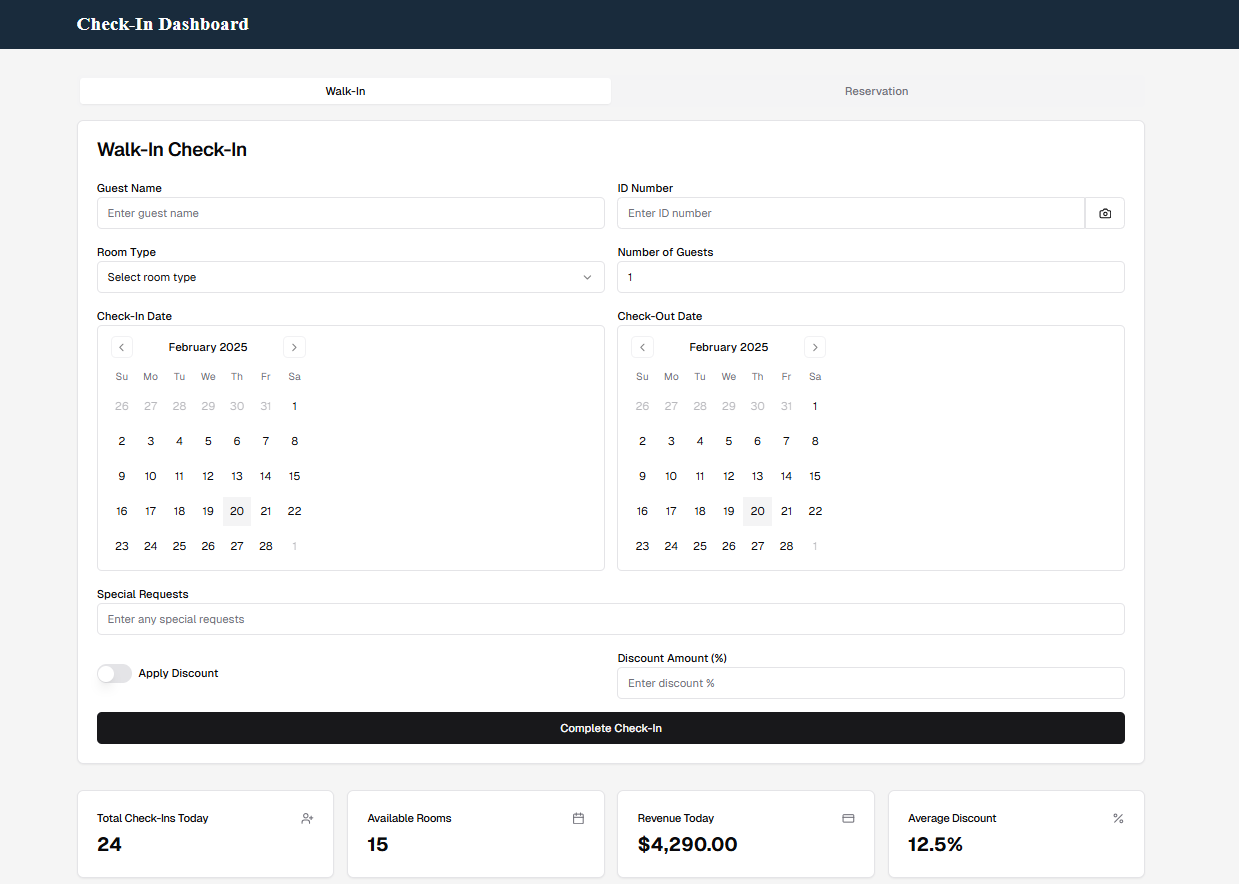
Task: Click the Check-In Dashboard title
Action: [x=162, y=24]
